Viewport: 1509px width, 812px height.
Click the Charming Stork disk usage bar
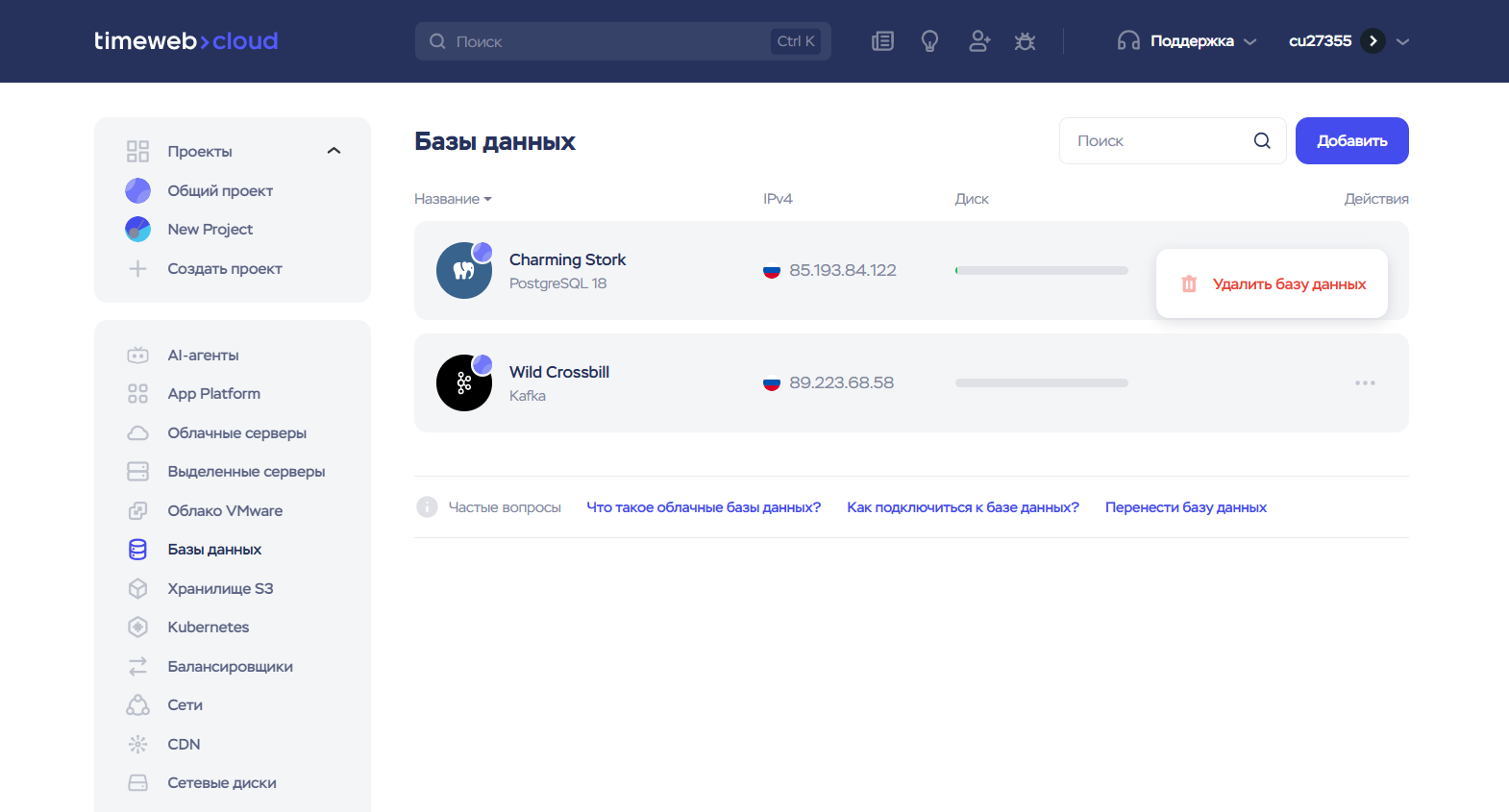click(1041, 271)
